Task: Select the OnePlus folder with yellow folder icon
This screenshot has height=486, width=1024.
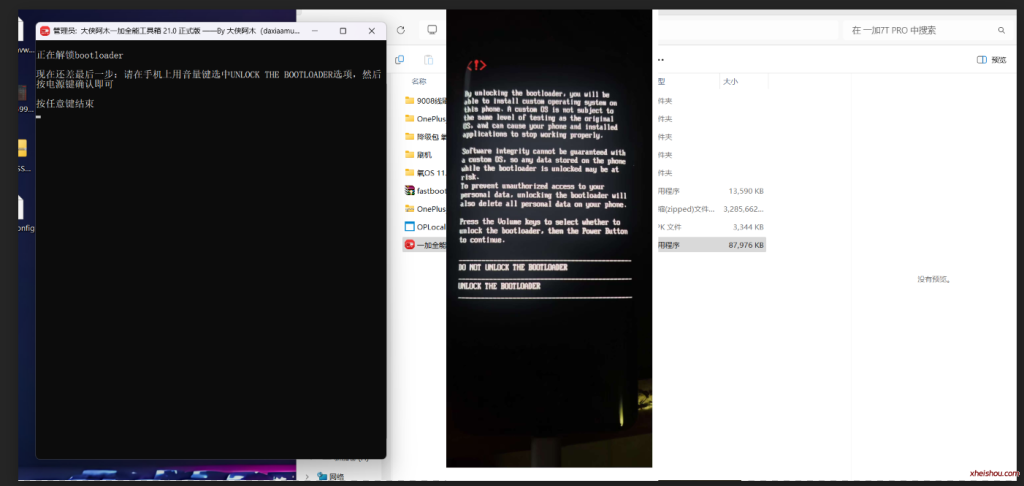Action: point(424,119)
